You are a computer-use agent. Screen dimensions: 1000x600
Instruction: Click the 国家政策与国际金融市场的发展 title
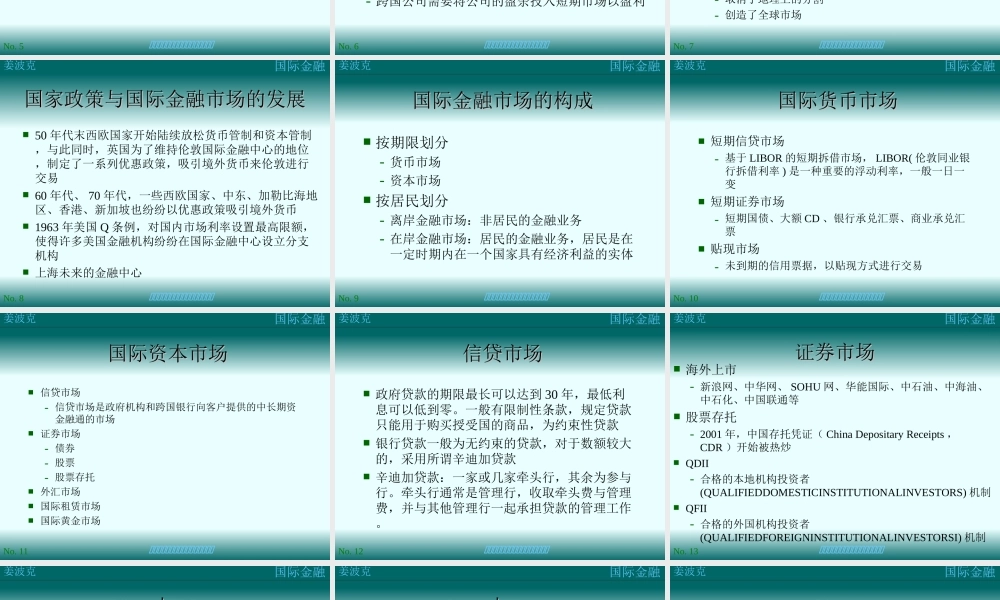[166, 100]
